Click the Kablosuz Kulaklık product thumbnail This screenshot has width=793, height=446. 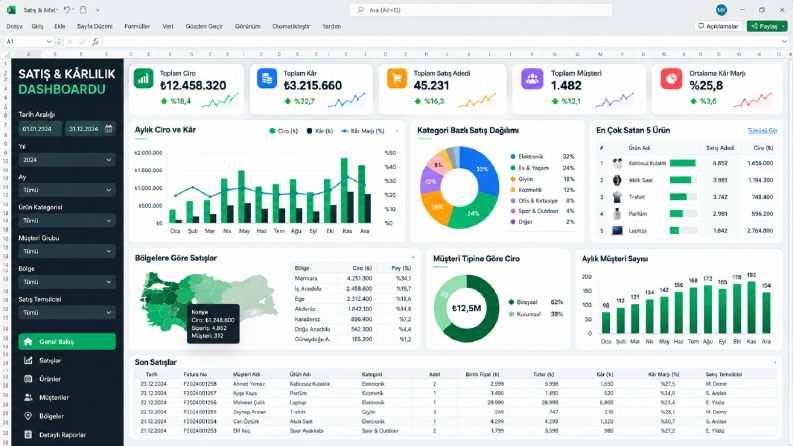click(617, 163)
